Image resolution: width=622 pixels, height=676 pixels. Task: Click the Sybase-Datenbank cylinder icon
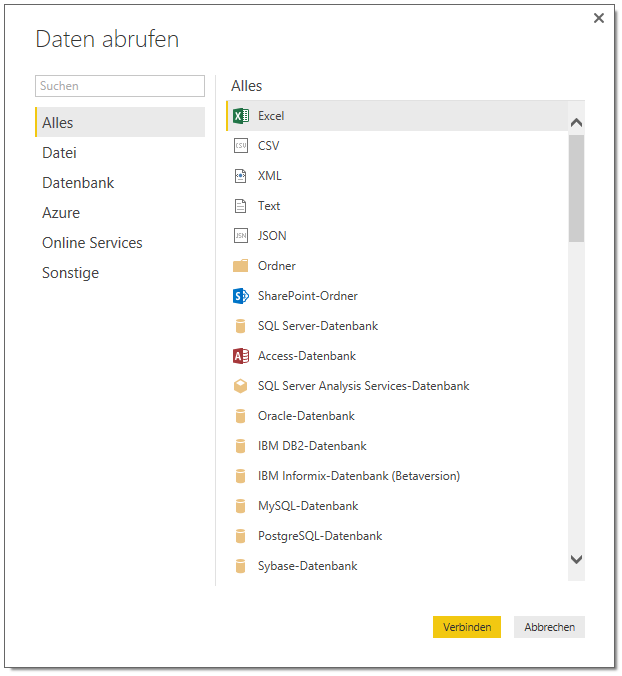pyautogui.click(x=241, y=566)
